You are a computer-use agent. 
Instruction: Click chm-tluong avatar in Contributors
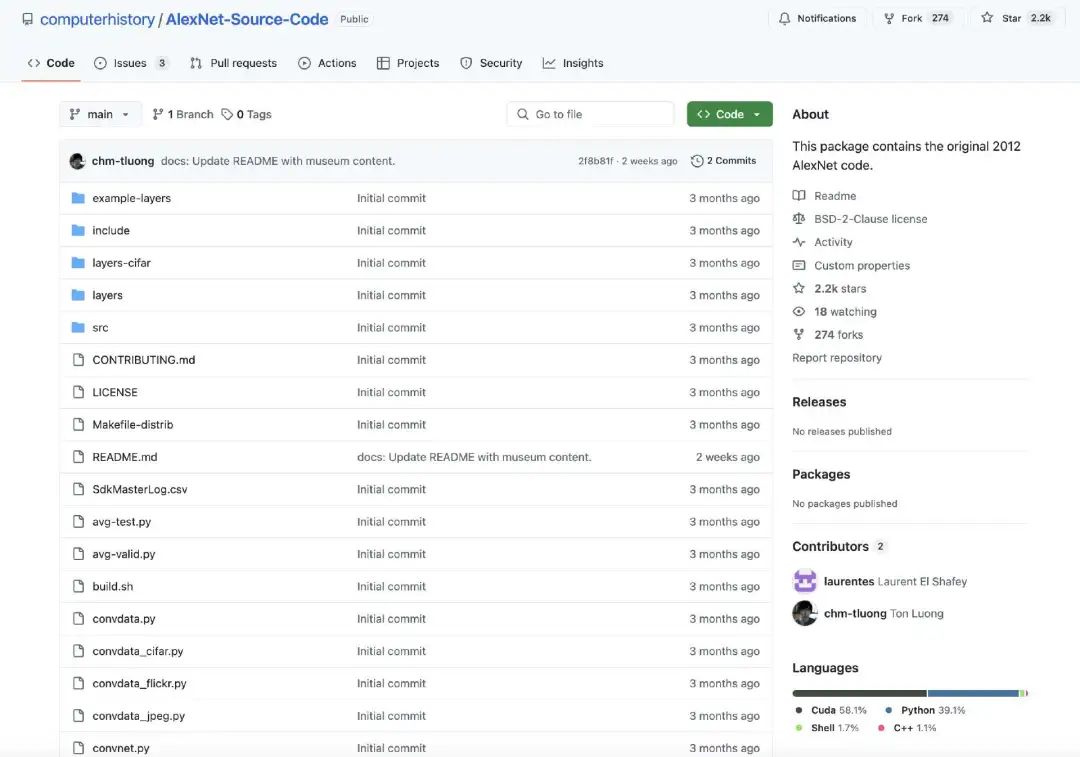804,613
